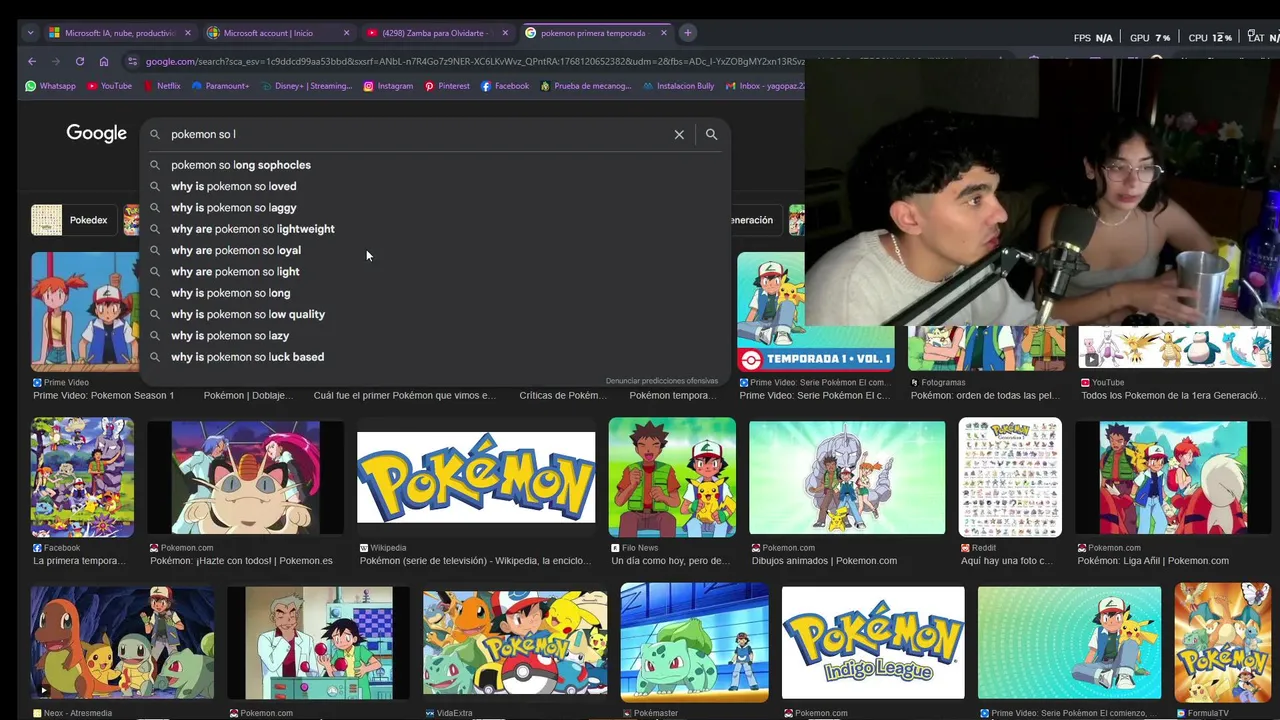Select suggestion why is pokemon so luck based
Screen dimensions: 1280x720
435,357
